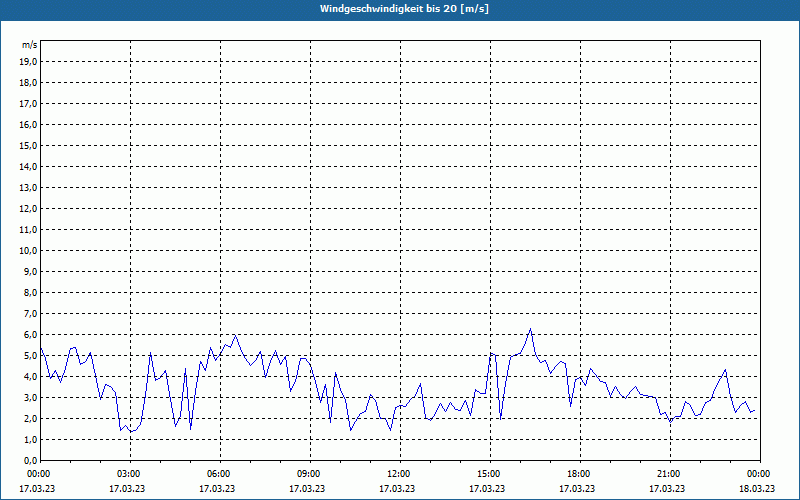
Task: Select the '17.03.23' date beneath 12:00
Action: (x=397, y=488)
